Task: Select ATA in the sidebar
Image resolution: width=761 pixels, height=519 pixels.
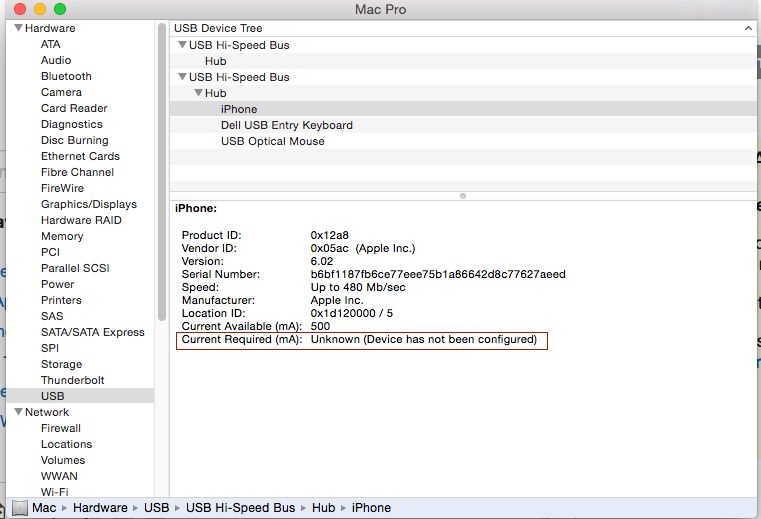Action: coord(50,44)
